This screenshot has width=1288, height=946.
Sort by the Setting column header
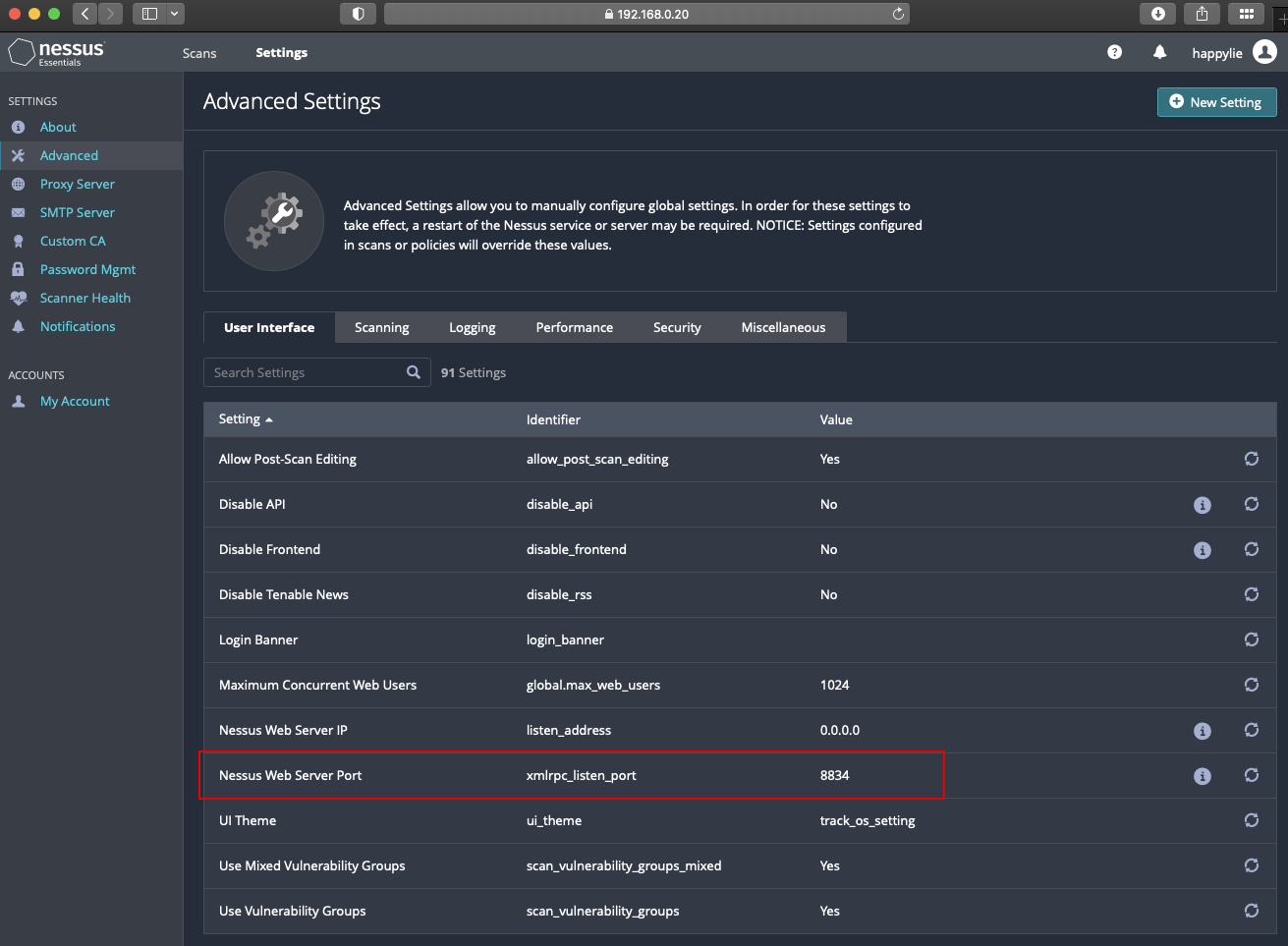pyautogui.click(x=246, y=419)
